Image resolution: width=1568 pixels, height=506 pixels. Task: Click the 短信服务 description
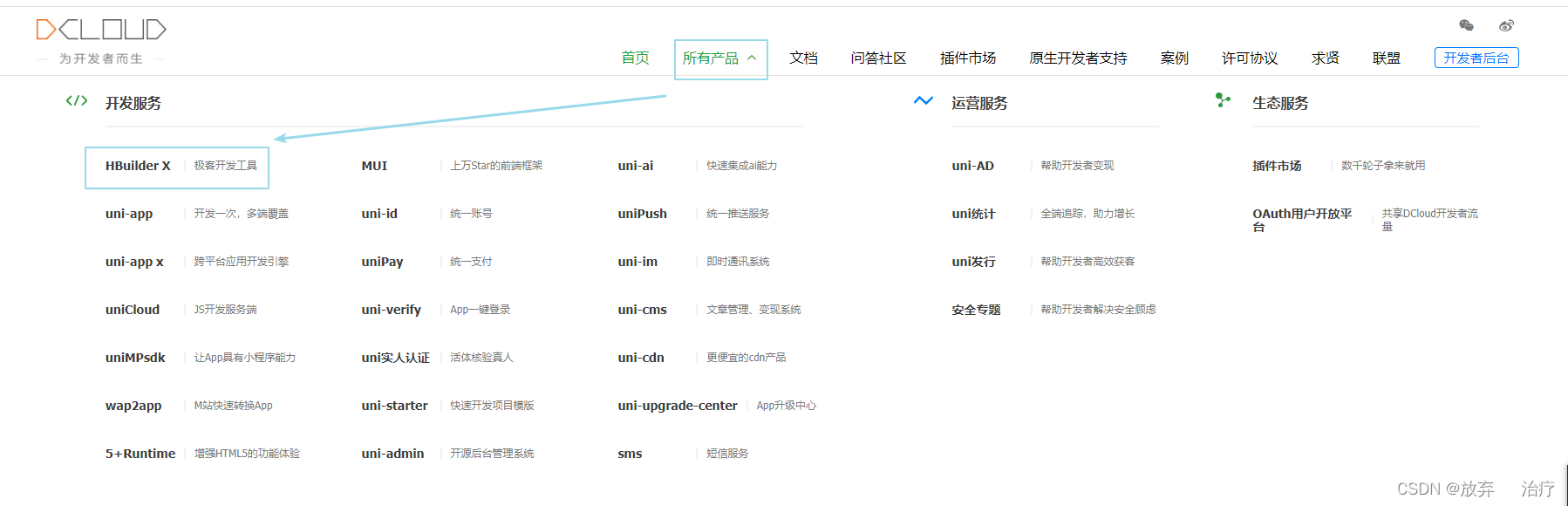(x=727, y=454)
